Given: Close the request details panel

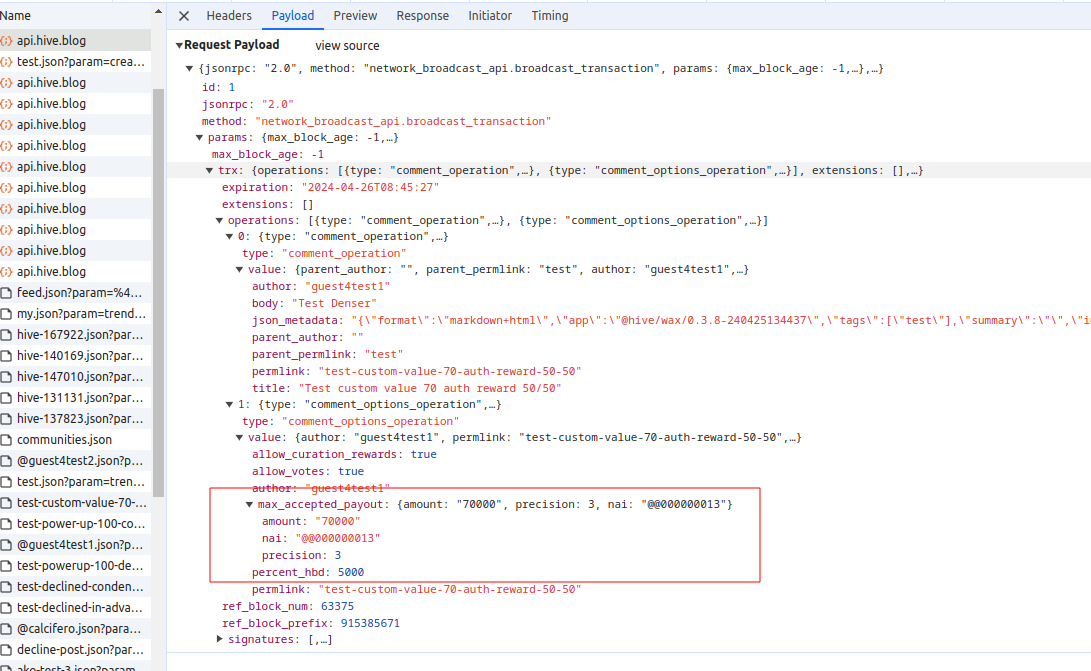Looking at the screenshot, I should tap(184, 16).
